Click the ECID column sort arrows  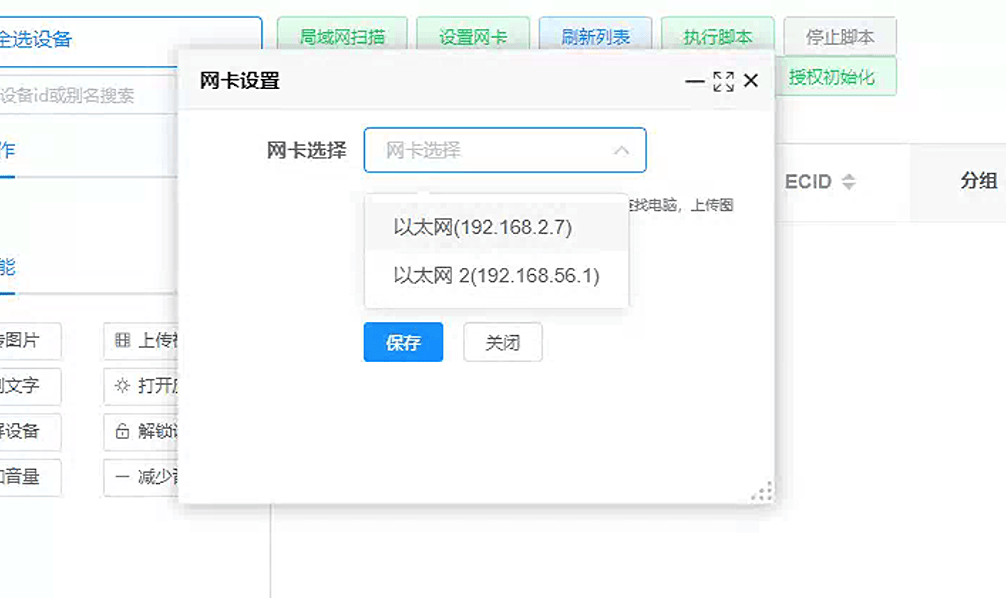point(848,182)
